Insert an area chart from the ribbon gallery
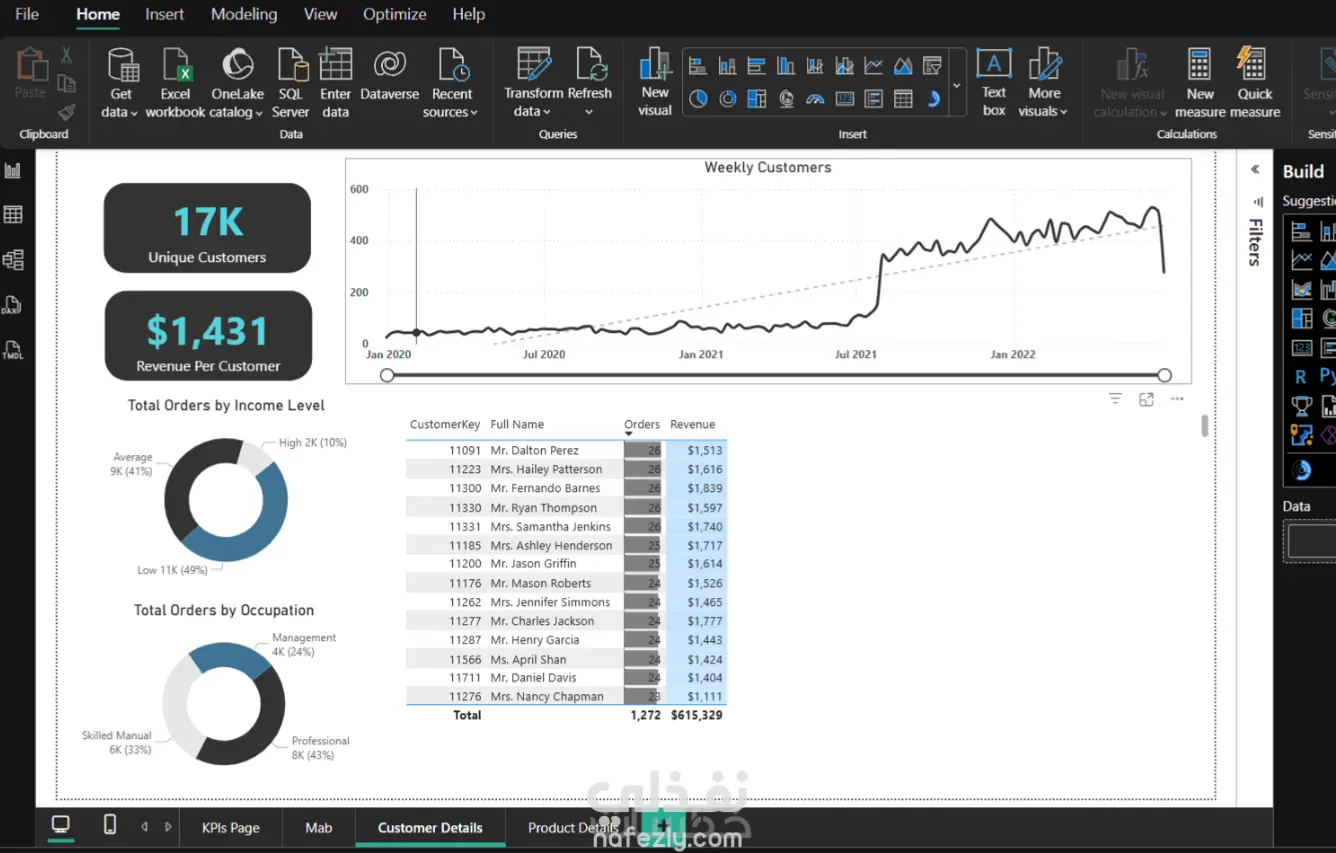The width and height of the screenshot is (1336, 853). pos(903,66)
